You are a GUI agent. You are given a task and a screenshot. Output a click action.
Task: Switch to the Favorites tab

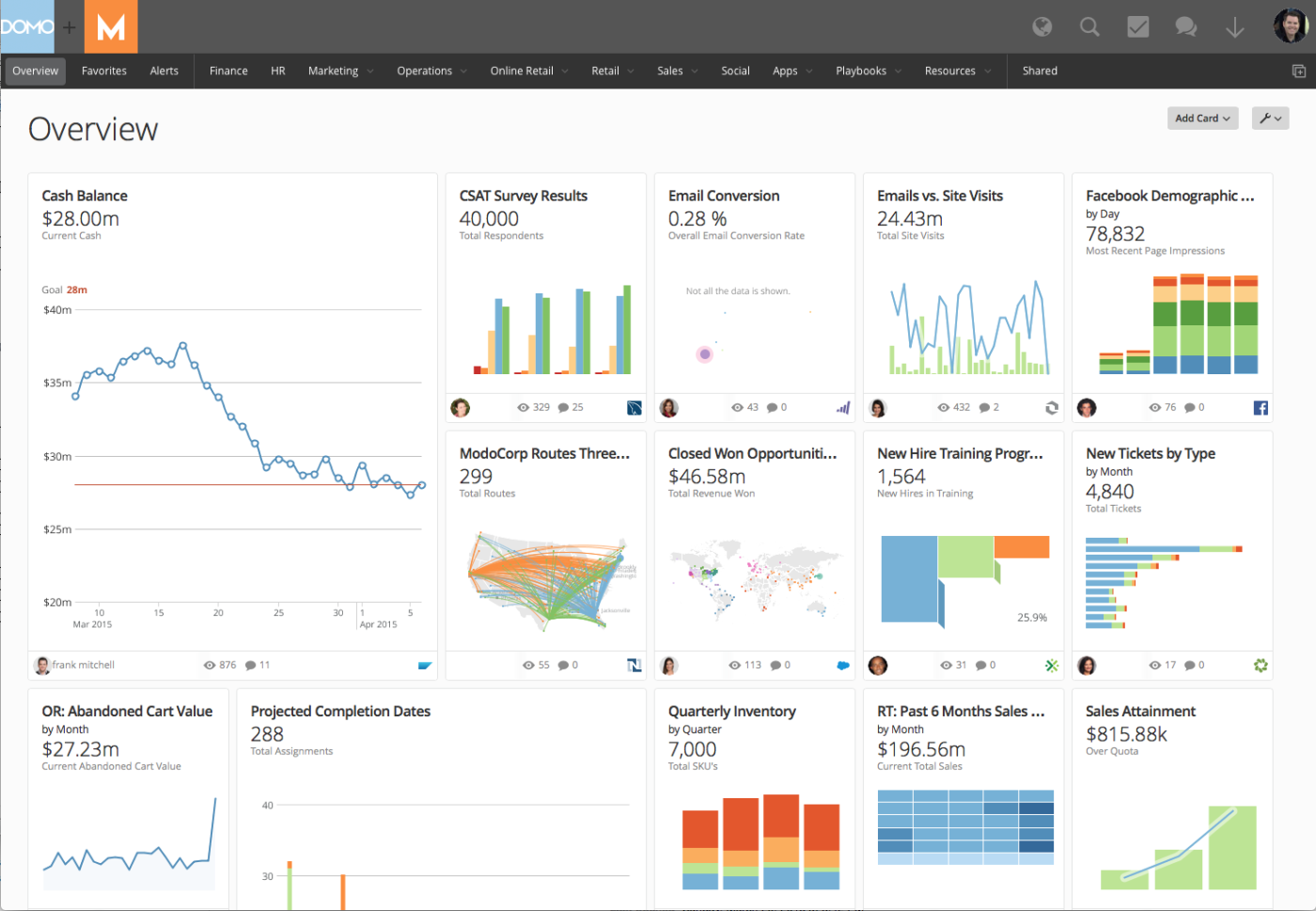(x=104, y=71)
